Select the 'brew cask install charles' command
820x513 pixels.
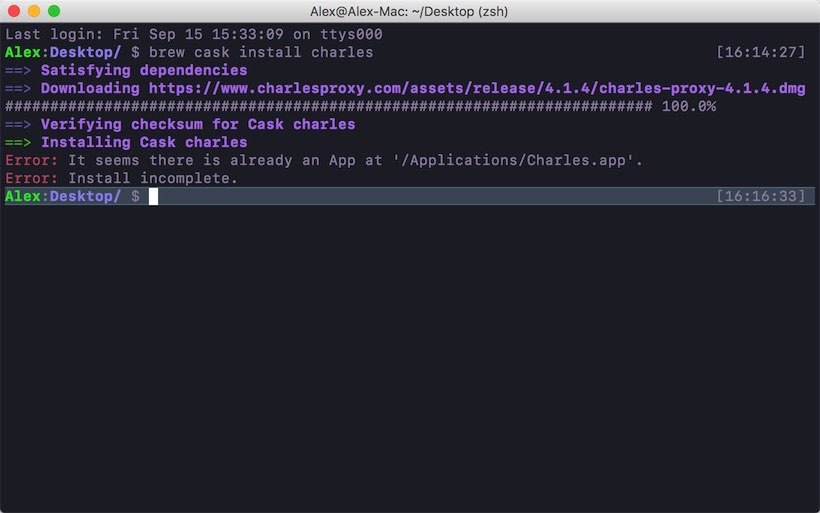pyautogui.click(x=261, y=52)
